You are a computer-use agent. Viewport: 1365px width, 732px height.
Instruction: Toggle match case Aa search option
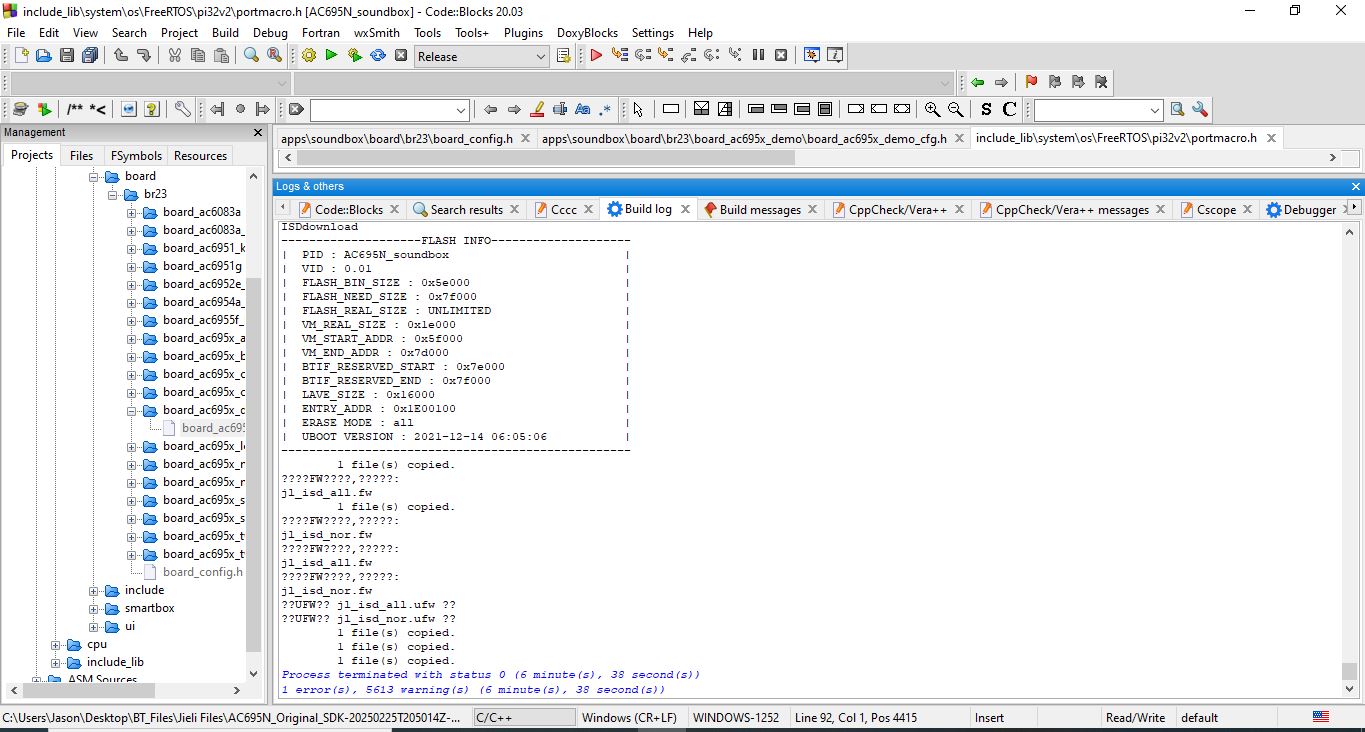[x=583, y=109]
